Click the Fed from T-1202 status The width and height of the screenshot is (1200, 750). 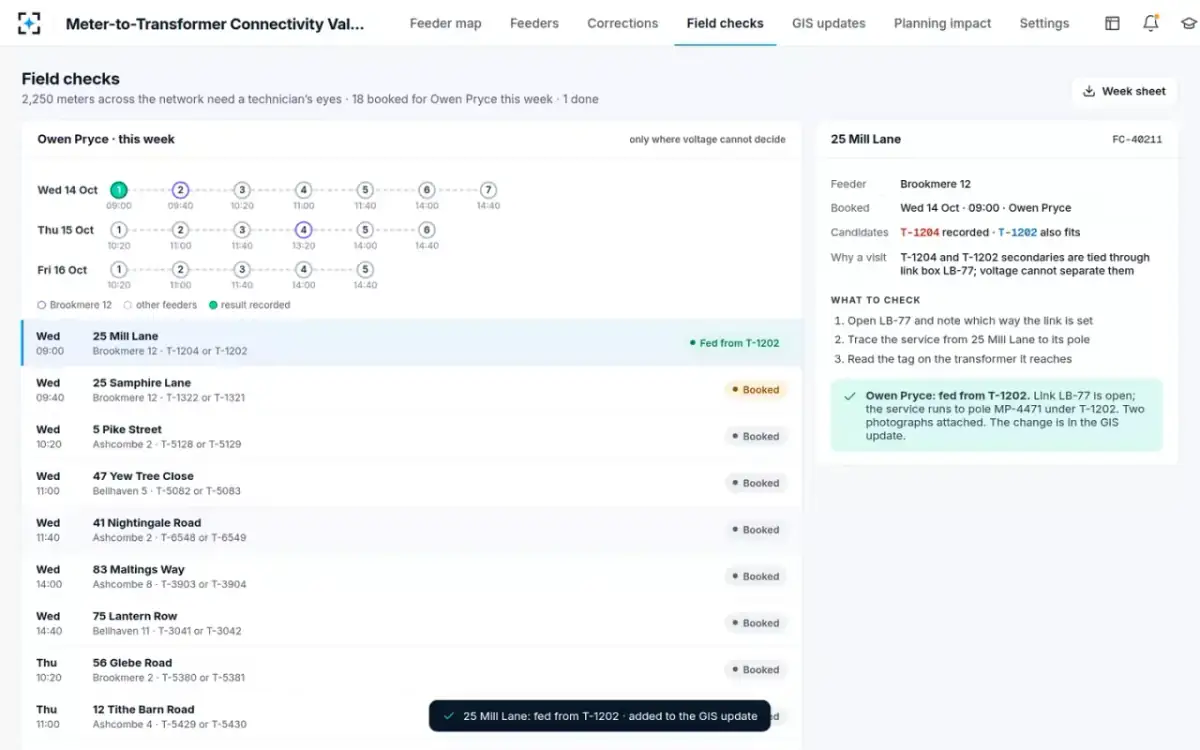[x=734, y=343]
